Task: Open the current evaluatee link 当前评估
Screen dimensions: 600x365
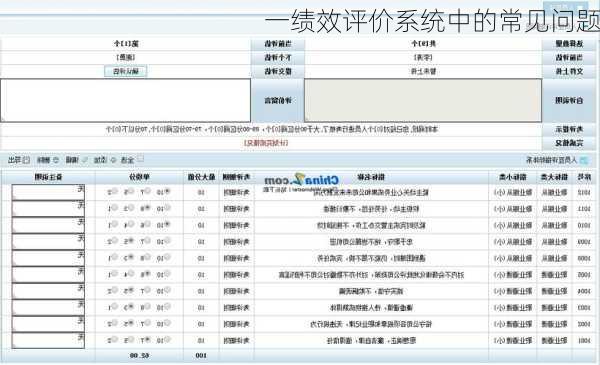Action: click(423, 57)
